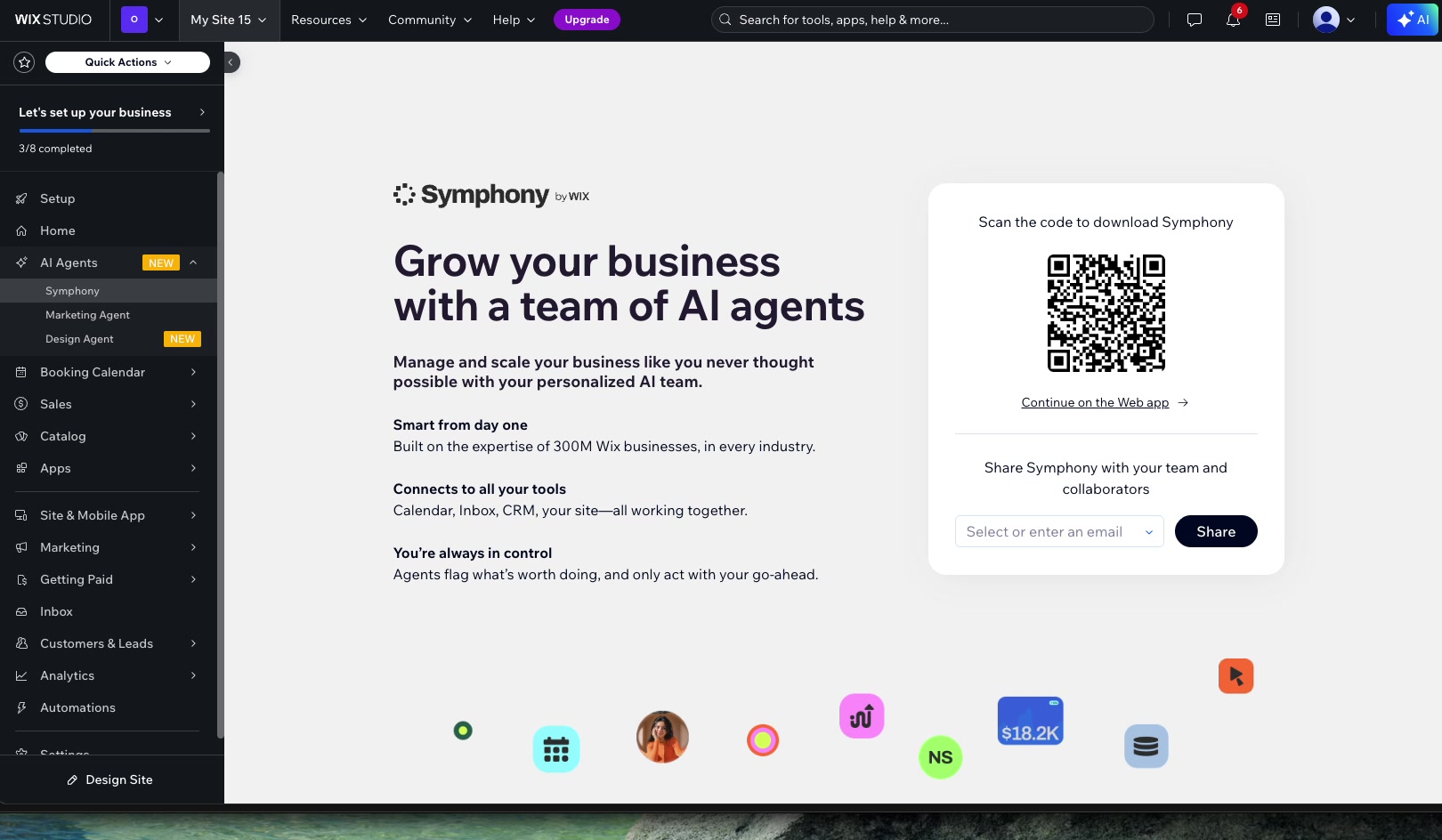
Task: Open the Help menu
Action: click(514, 20)
